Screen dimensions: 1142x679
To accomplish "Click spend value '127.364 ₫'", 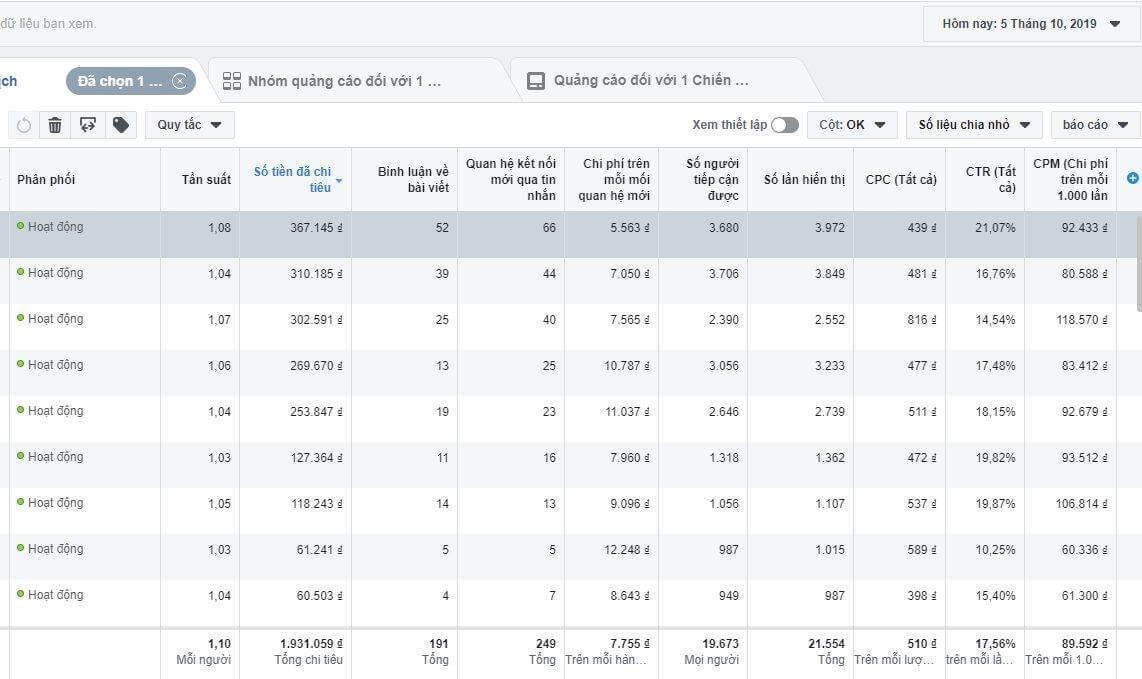I will pyautogui.click(x=316, y=458).
